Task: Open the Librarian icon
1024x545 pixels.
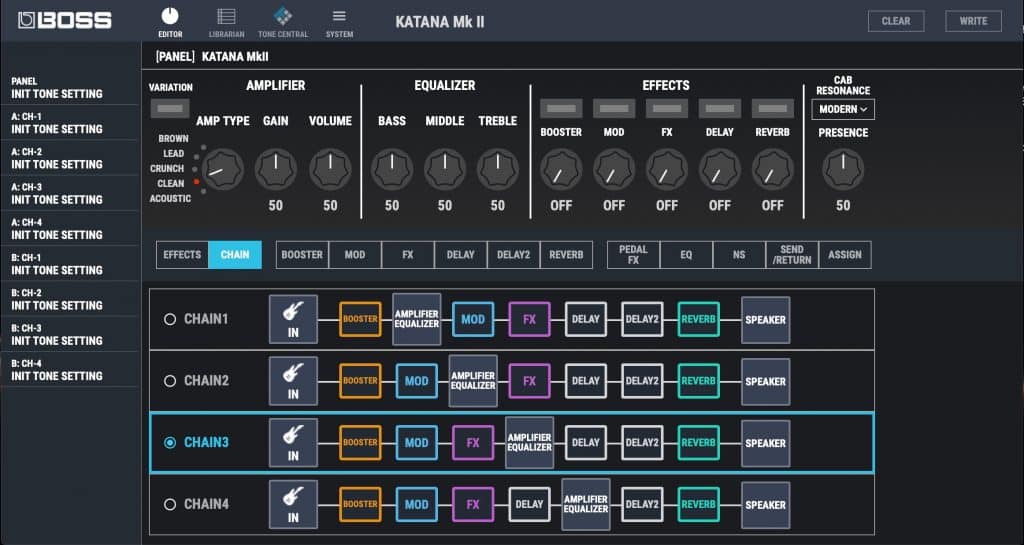Action: pos(227,16)
